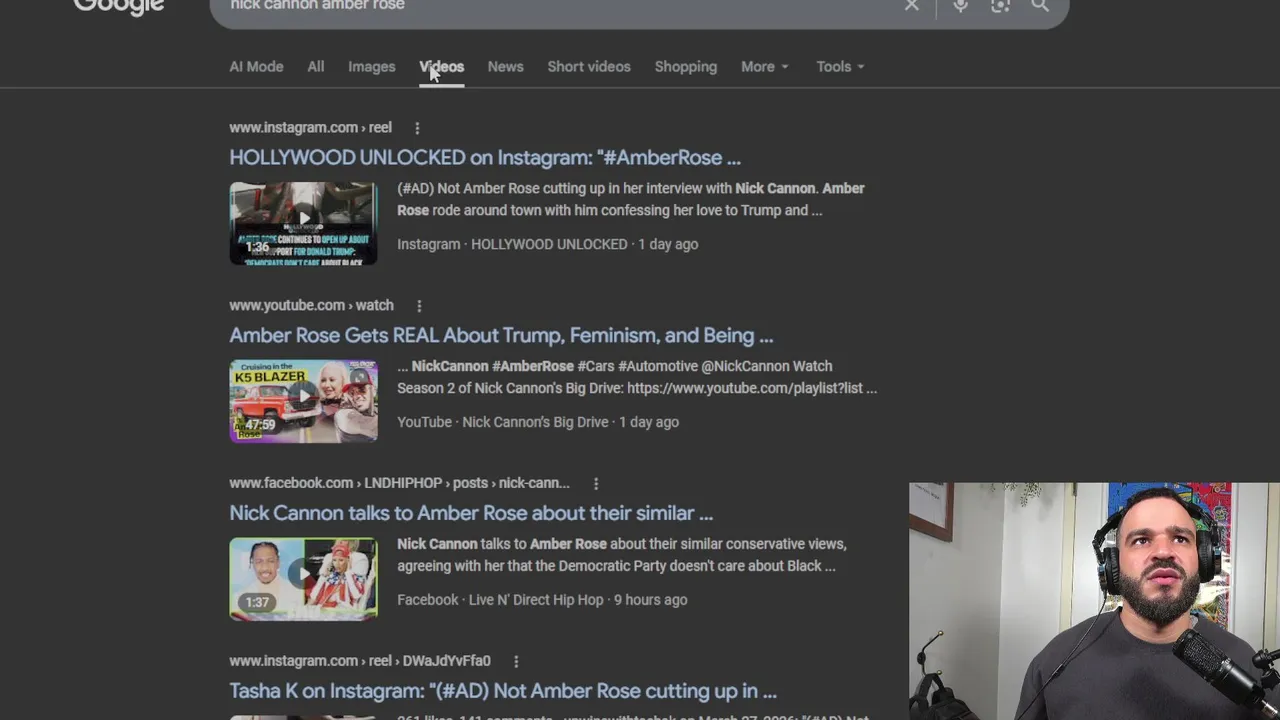Switch to Images tab
This screenshot has width=1280, height=720.
(x=372, y=67)
